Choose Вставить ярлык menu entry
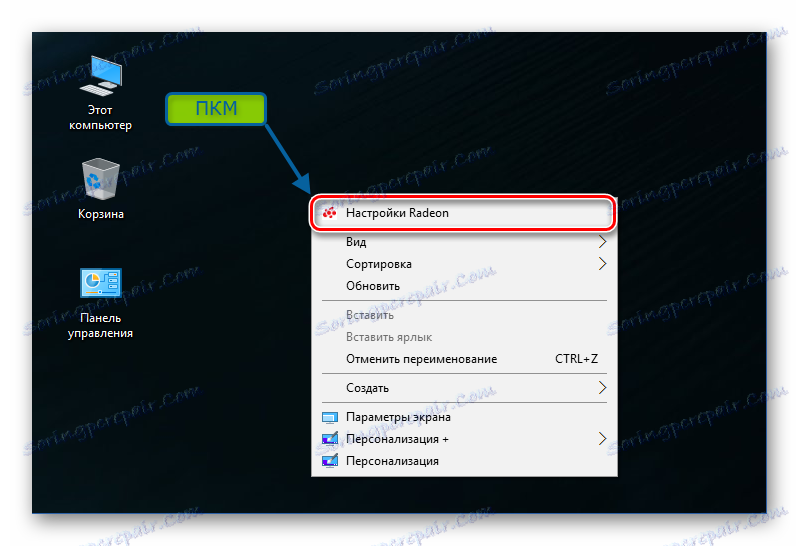 click(464, 337)
